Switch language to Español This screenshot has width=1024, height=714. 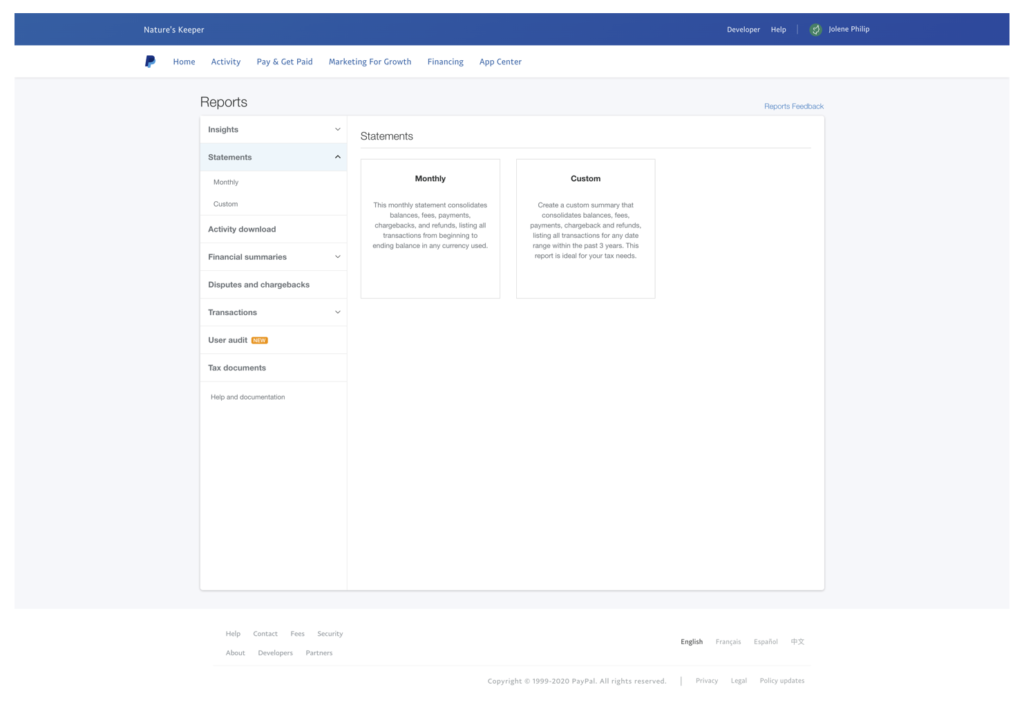coord(765,641)
